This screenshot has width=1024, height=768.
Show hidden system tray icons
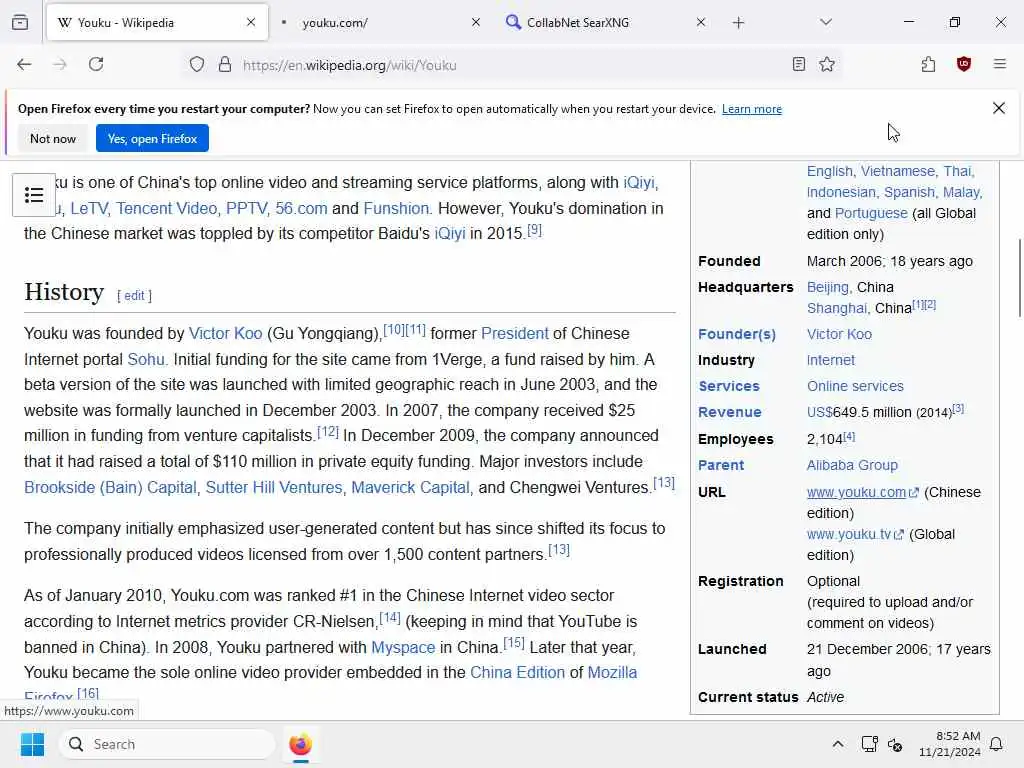point(838,744)
